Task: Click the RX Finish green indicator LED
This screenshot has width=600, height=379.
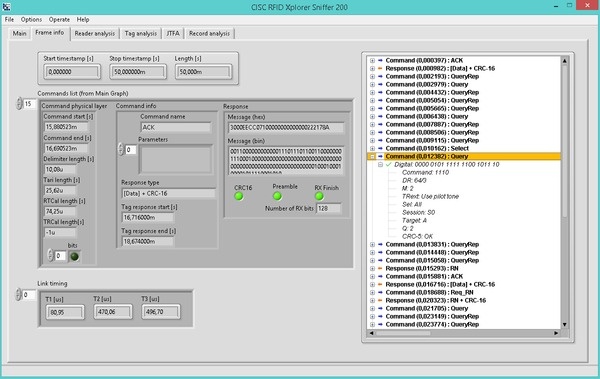Action: 319,196
